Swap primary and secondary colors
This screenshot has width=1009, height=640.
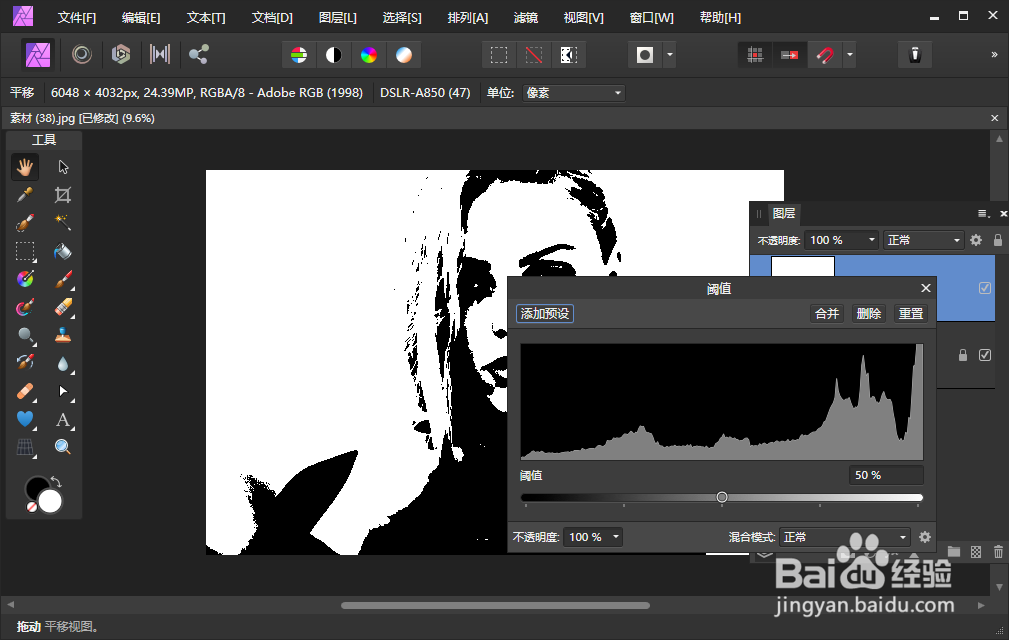click(56, 481)
